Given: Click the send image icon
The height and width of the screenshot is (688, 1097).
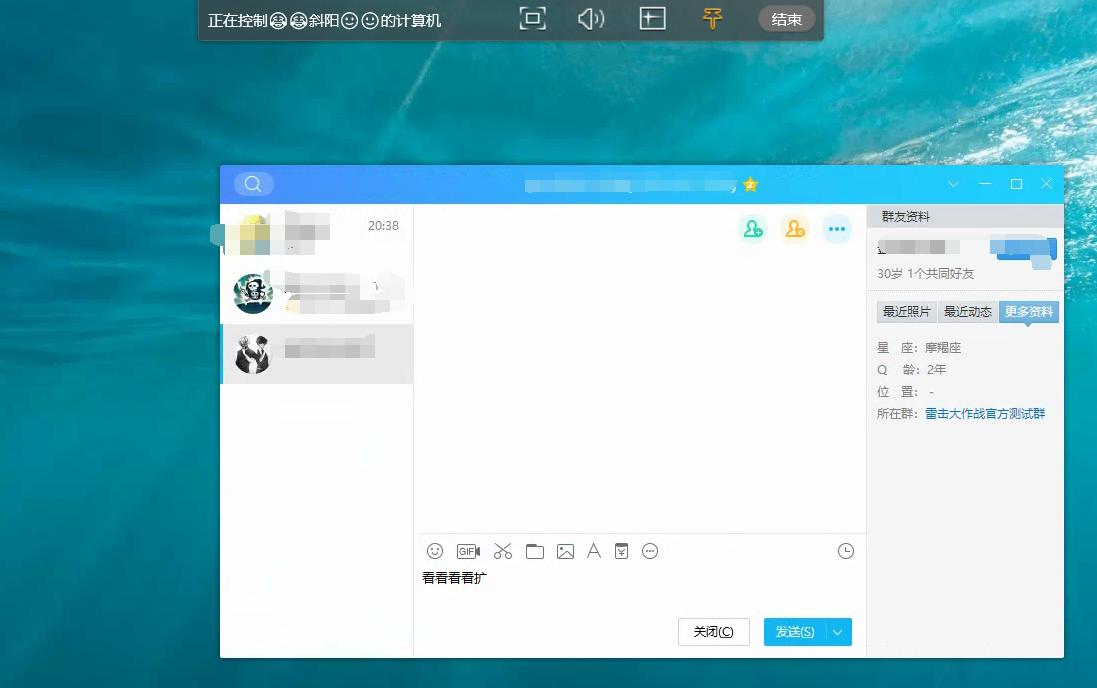Looking at the screenshot, I should pyautogui.click(x=566, y=551).
